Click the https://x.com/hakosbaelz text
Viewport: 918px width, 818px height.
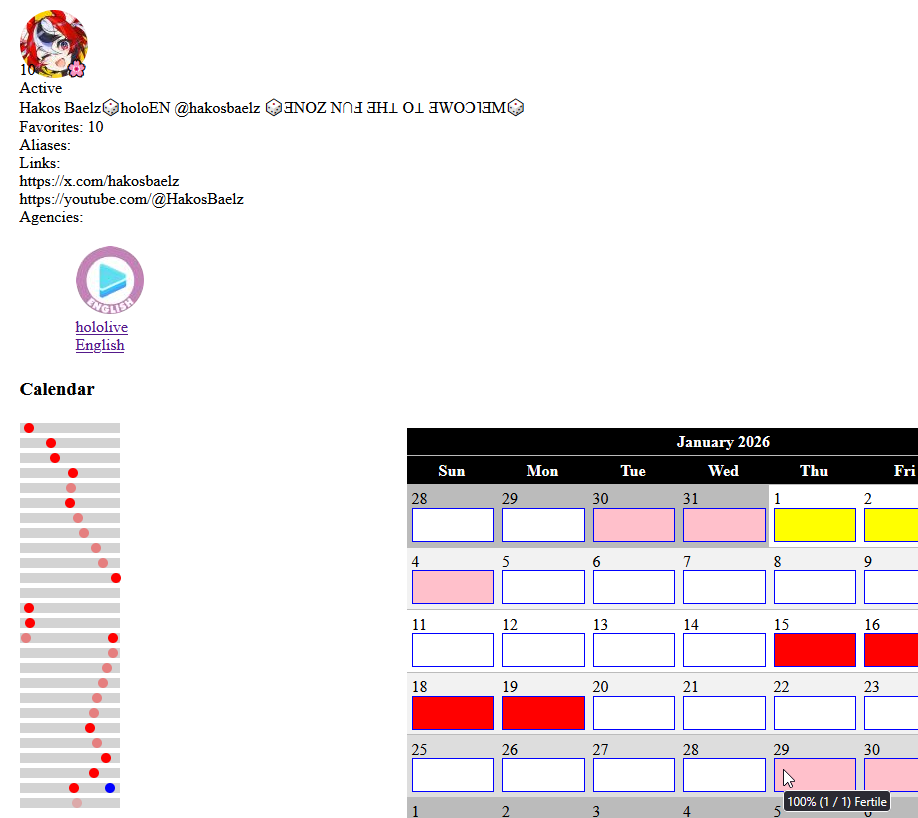click(99, 181)
